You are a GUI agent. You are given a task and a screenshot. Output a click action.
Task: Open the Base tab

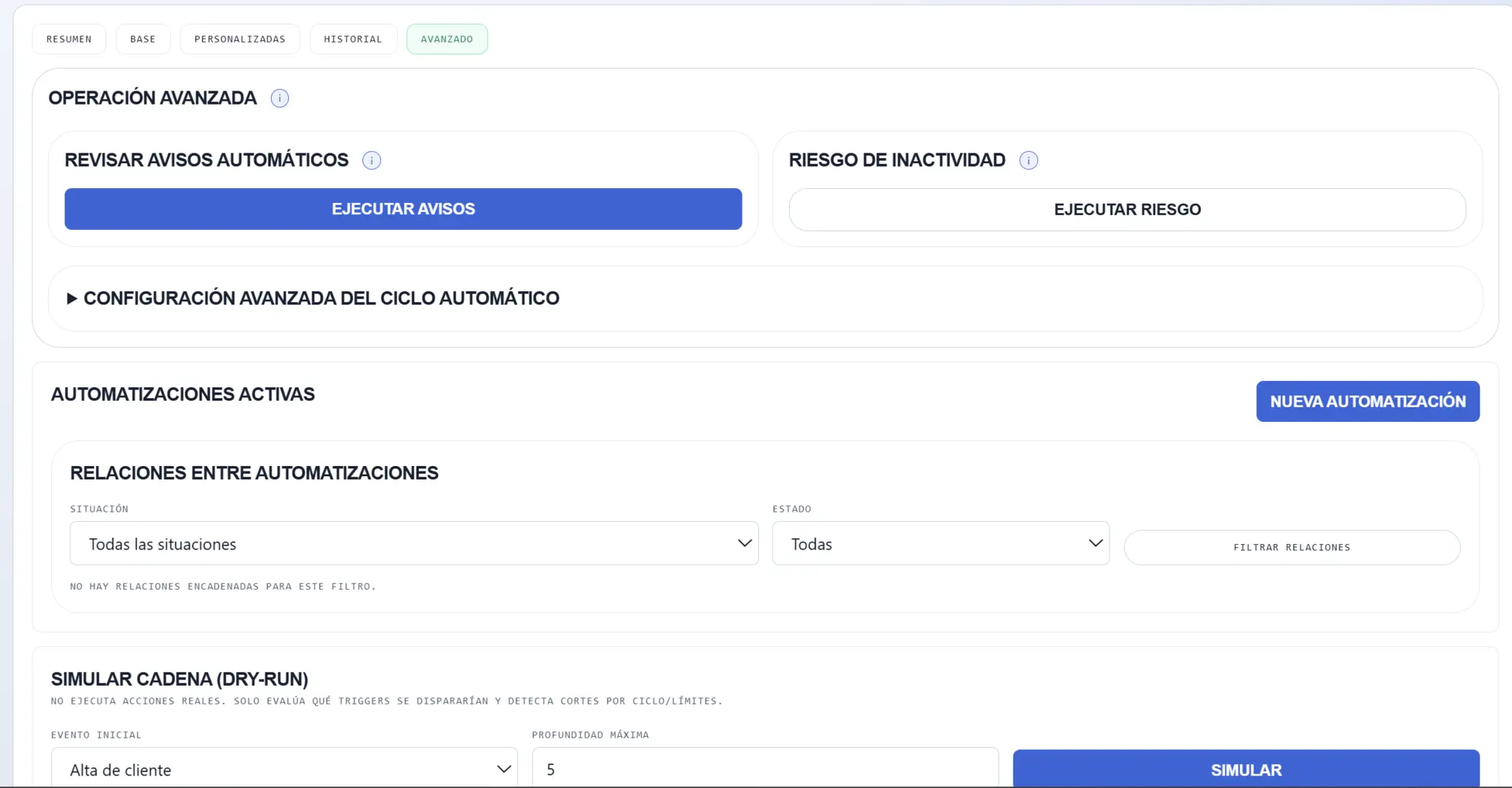point(143,39)
